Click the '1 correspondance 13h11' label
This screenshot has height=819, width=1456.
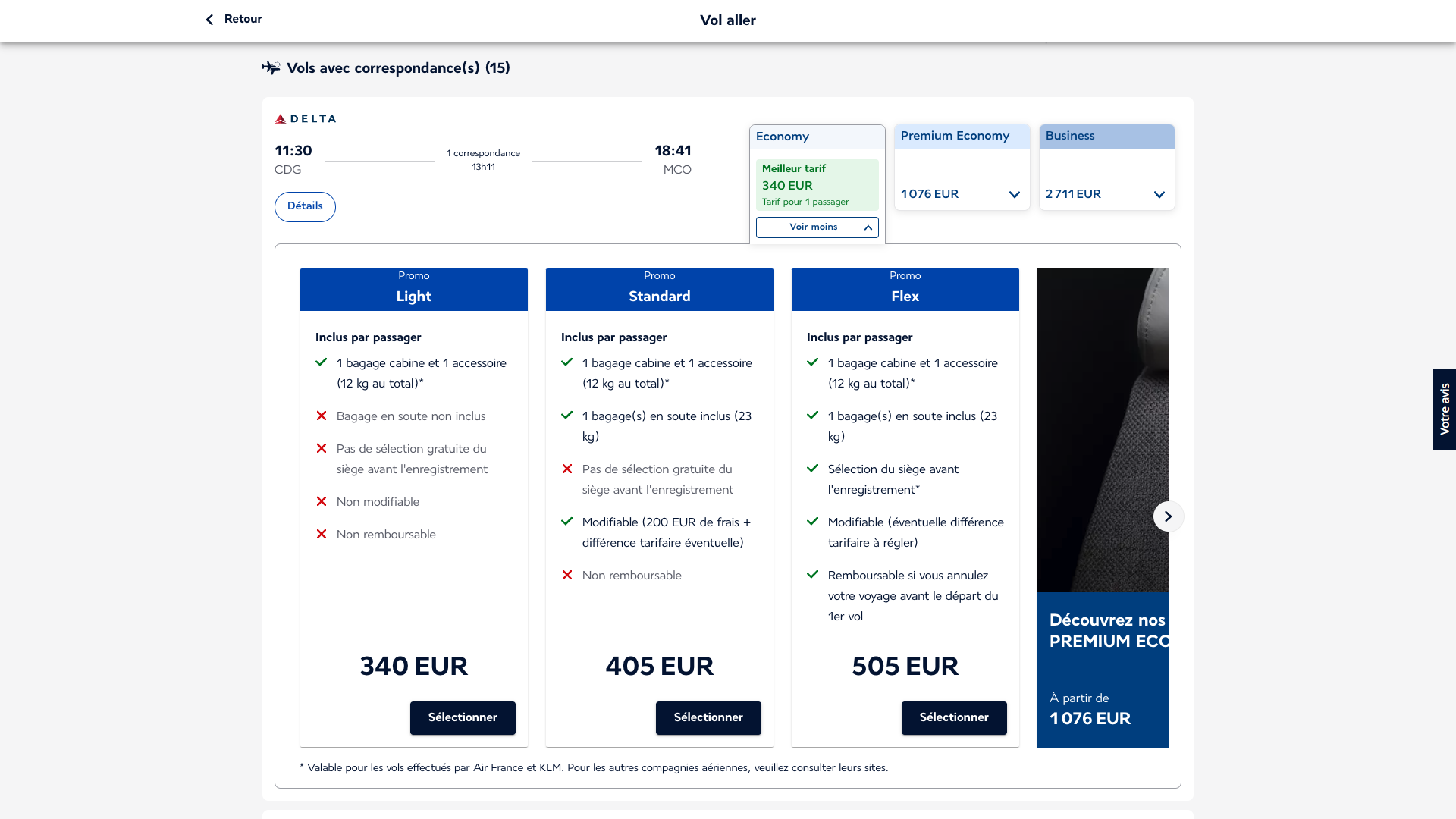pos(483,160)
